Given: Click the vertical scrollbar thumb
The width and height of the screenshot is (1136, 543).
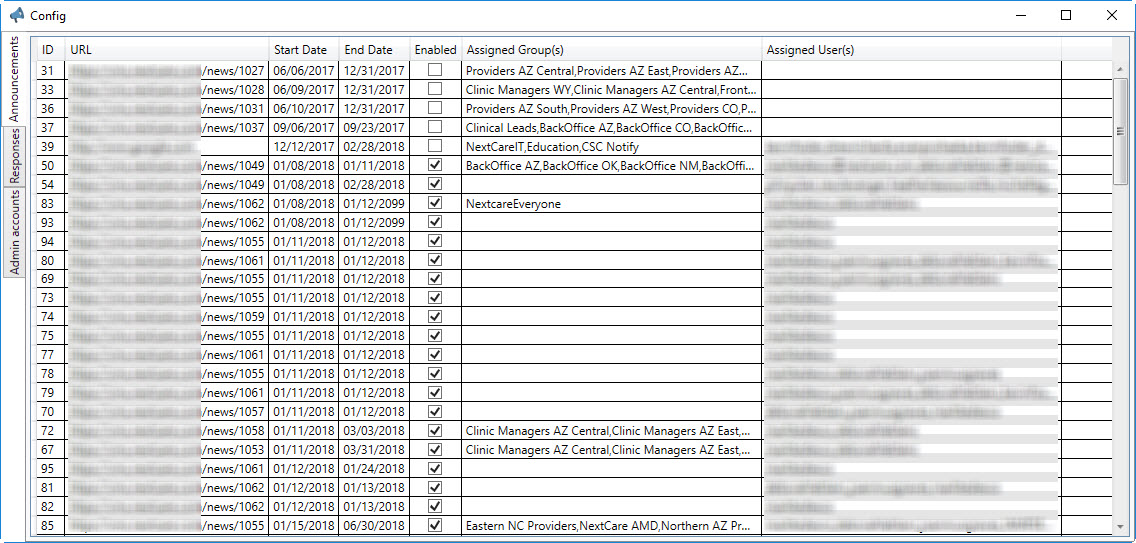Looking at the screenshot, I should click(1121, 130).
